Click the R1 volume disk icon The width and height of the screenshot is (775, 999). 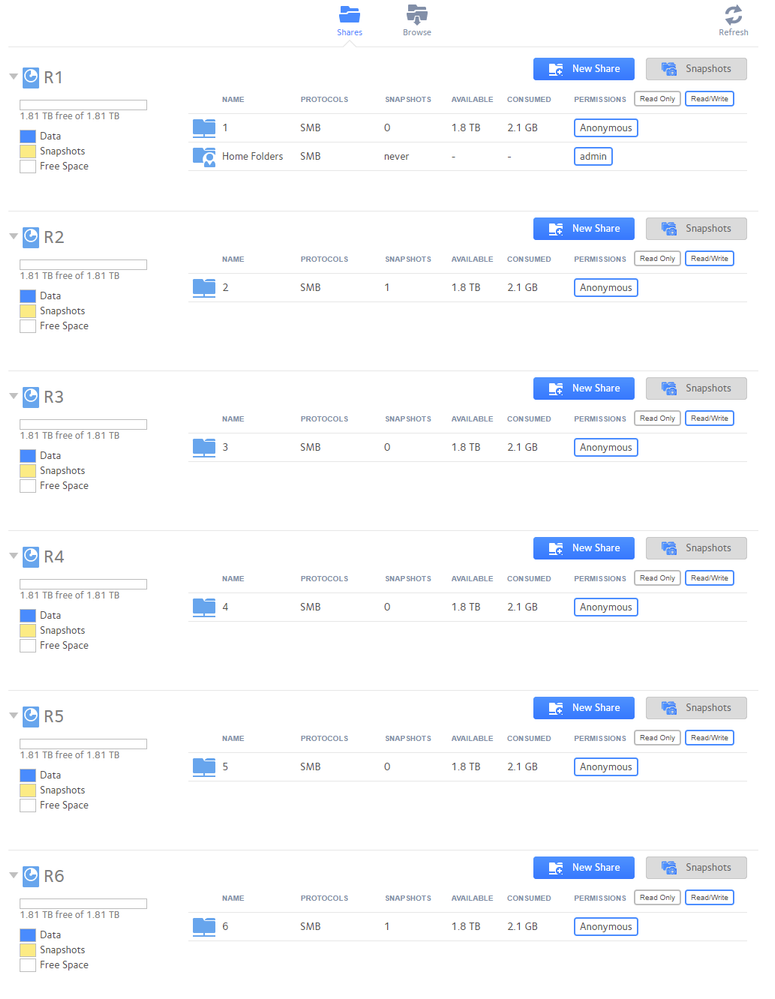(x=31, y=77)
